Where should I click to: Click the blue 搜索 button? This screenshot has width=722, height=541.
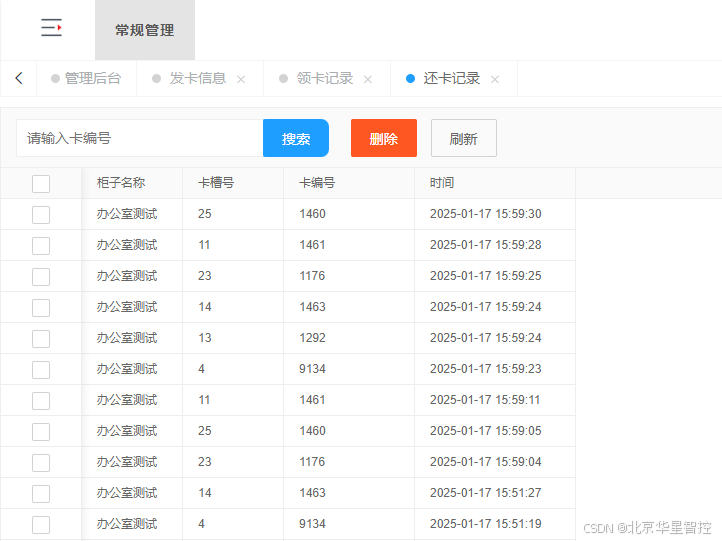296,138
